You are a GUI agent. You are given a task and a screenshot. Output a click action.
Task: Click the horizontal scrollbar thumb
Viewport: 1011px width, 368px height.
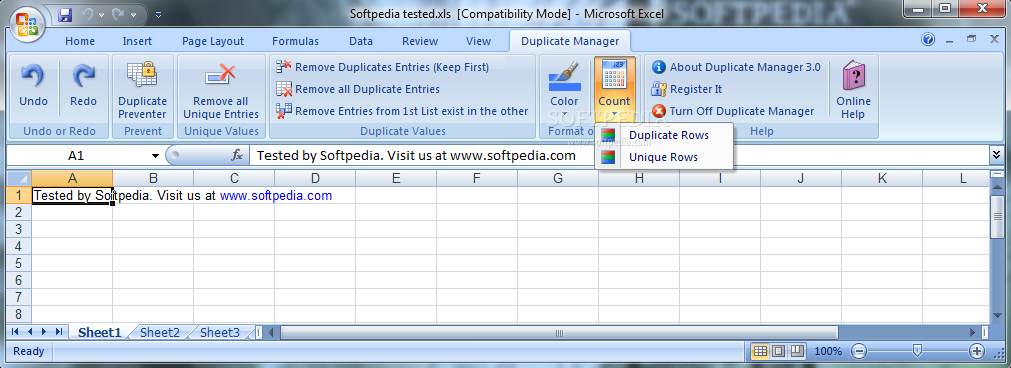pos(559,333)
